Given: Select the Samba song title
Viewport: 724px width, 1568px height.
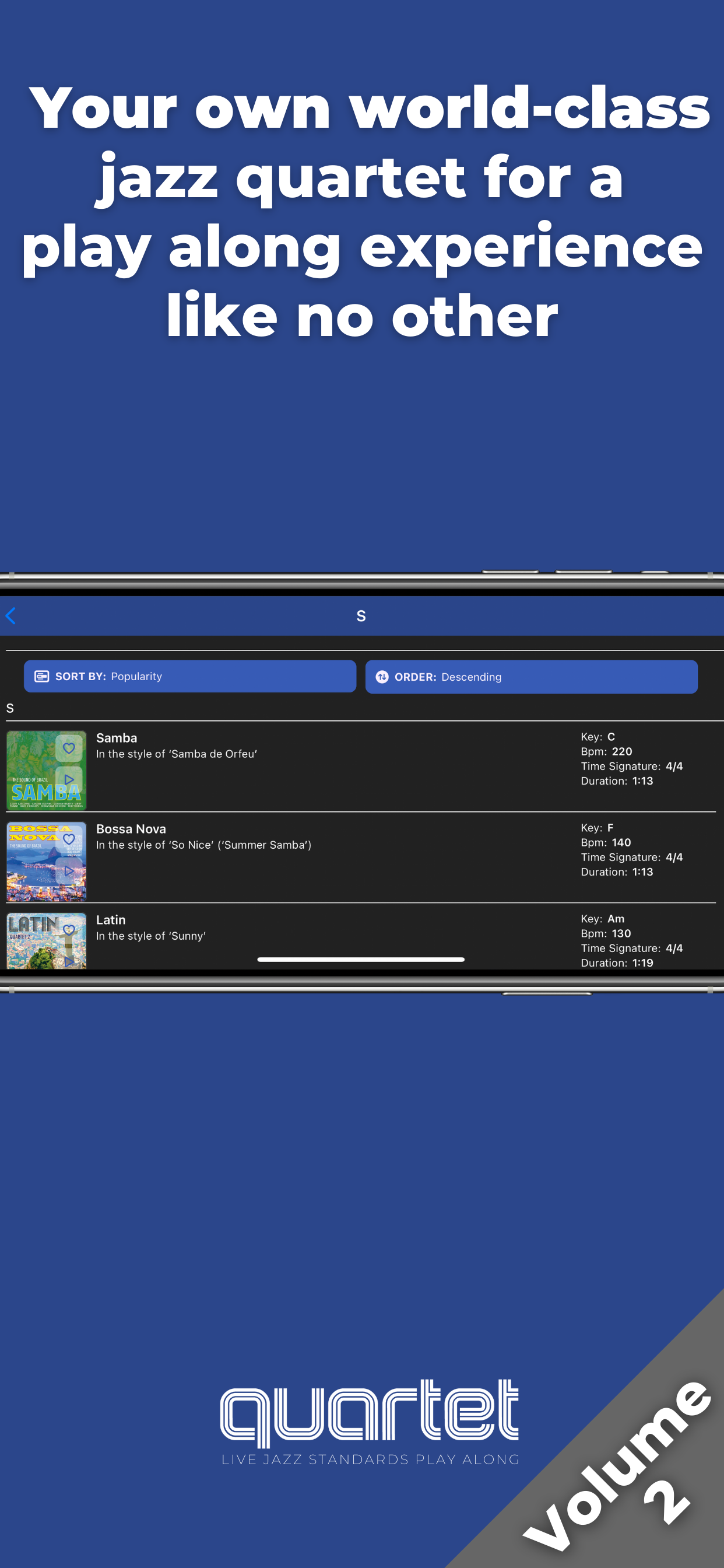Looking at the screenshot, I should 117,738.
